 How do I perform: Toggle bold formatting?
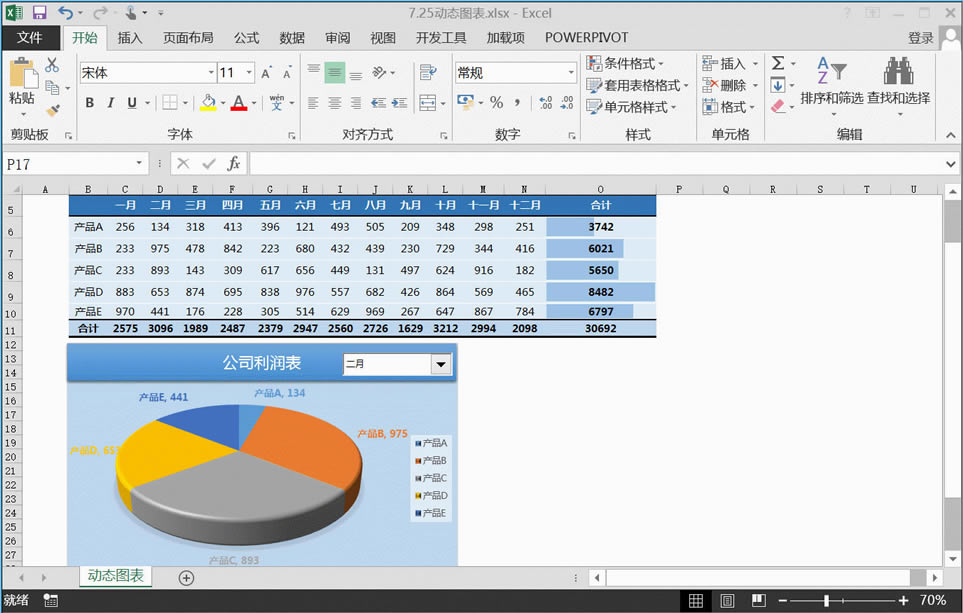[x=88, y=103]
